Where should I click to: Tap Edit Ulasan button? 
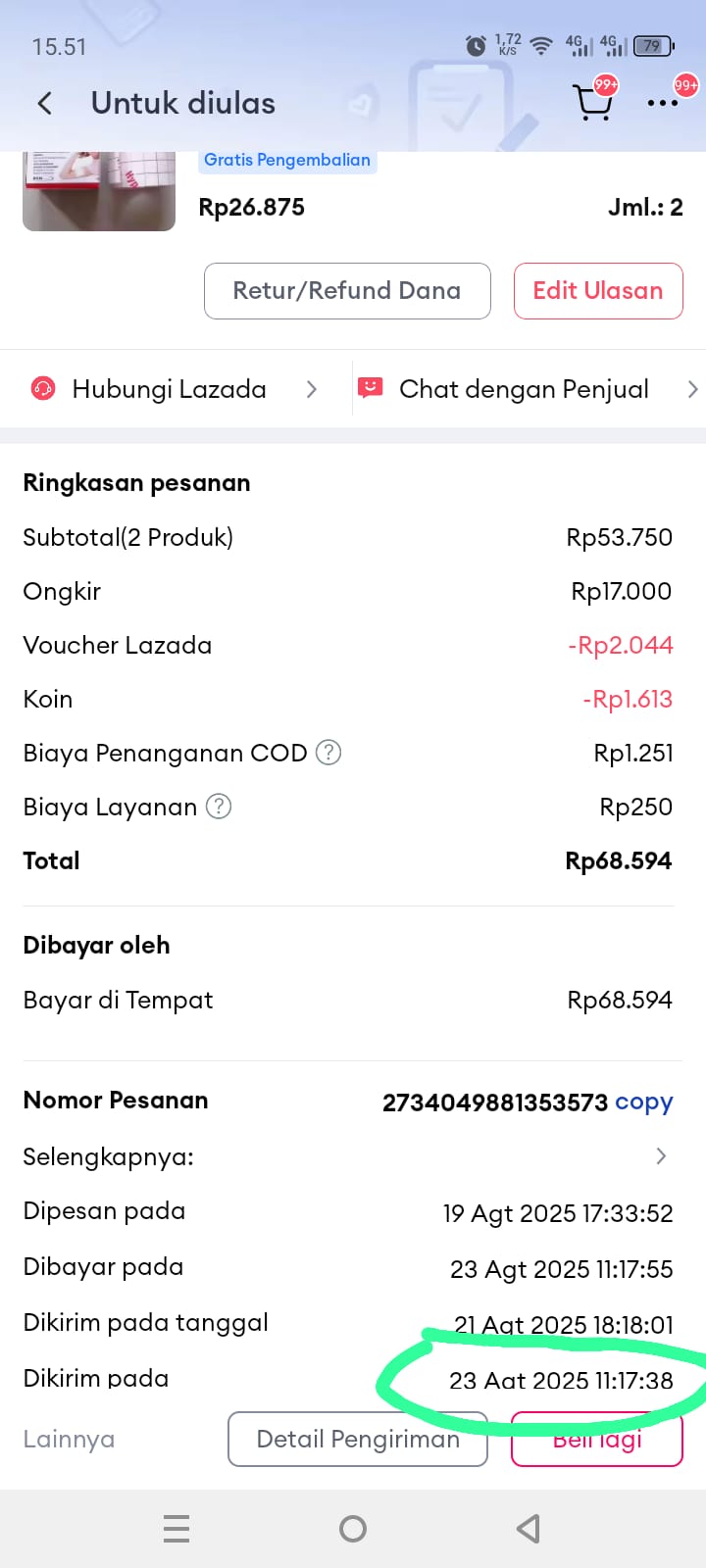pos(598,291)
